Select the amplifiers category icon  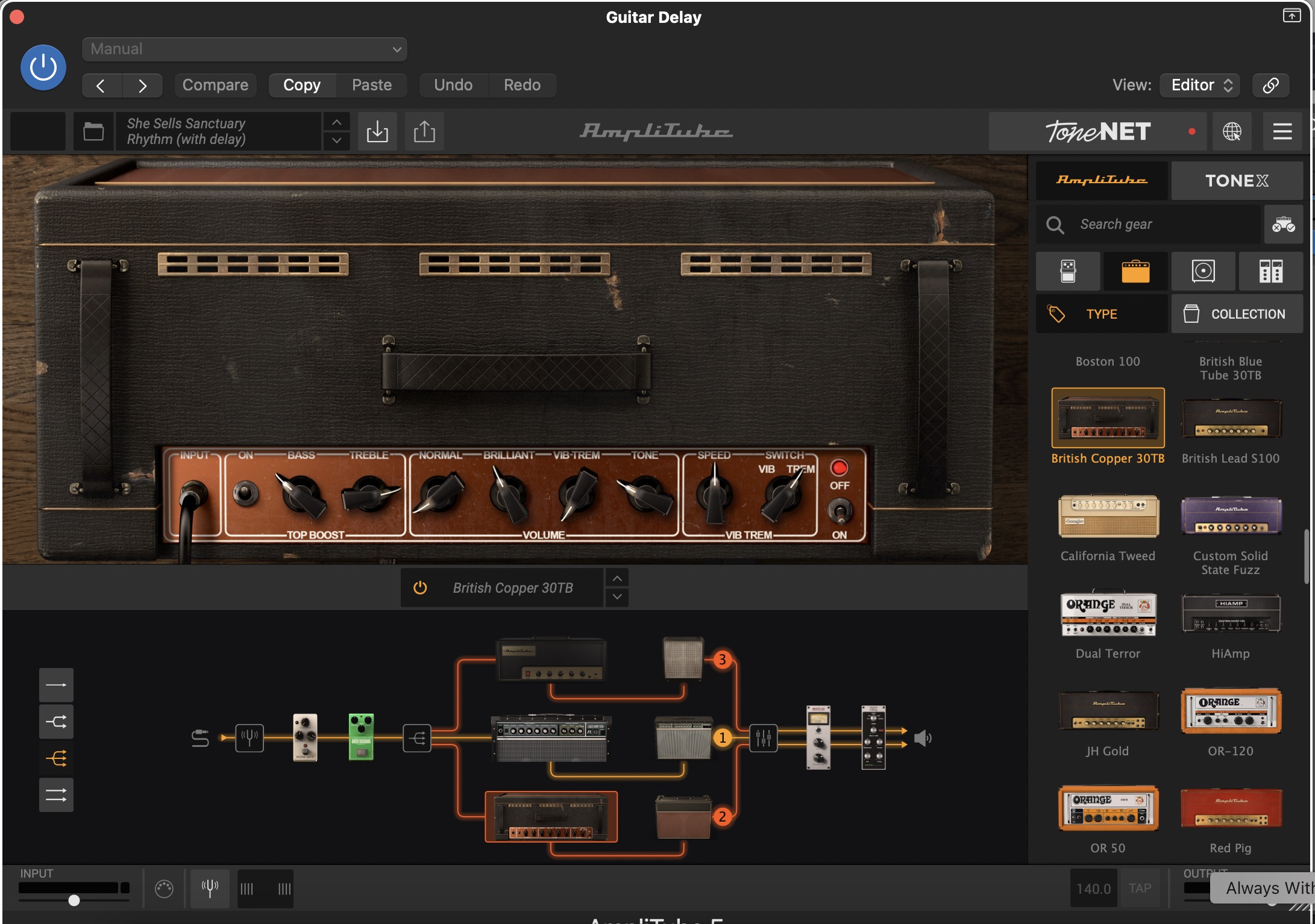click(x=1135, y=271)
